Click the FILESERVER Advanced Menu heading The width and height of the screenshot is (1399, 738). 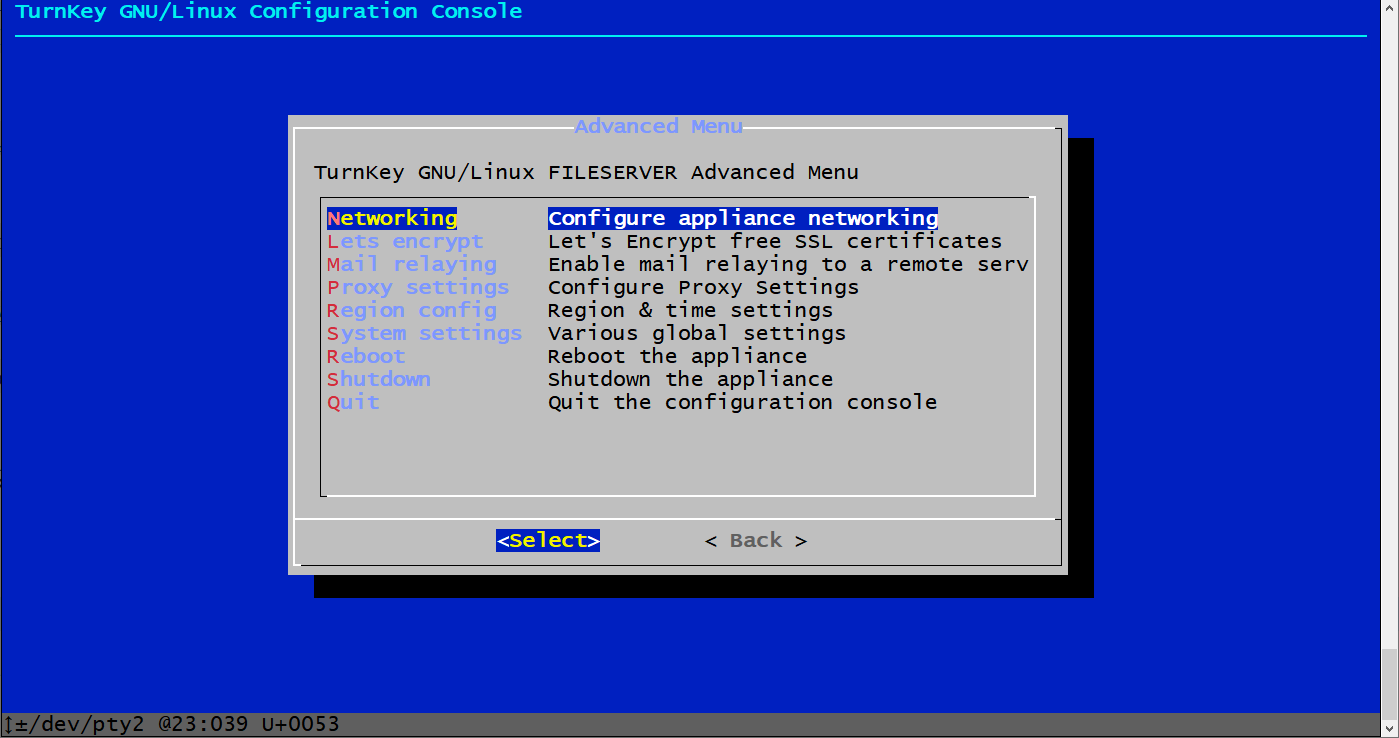click(584, 172)
